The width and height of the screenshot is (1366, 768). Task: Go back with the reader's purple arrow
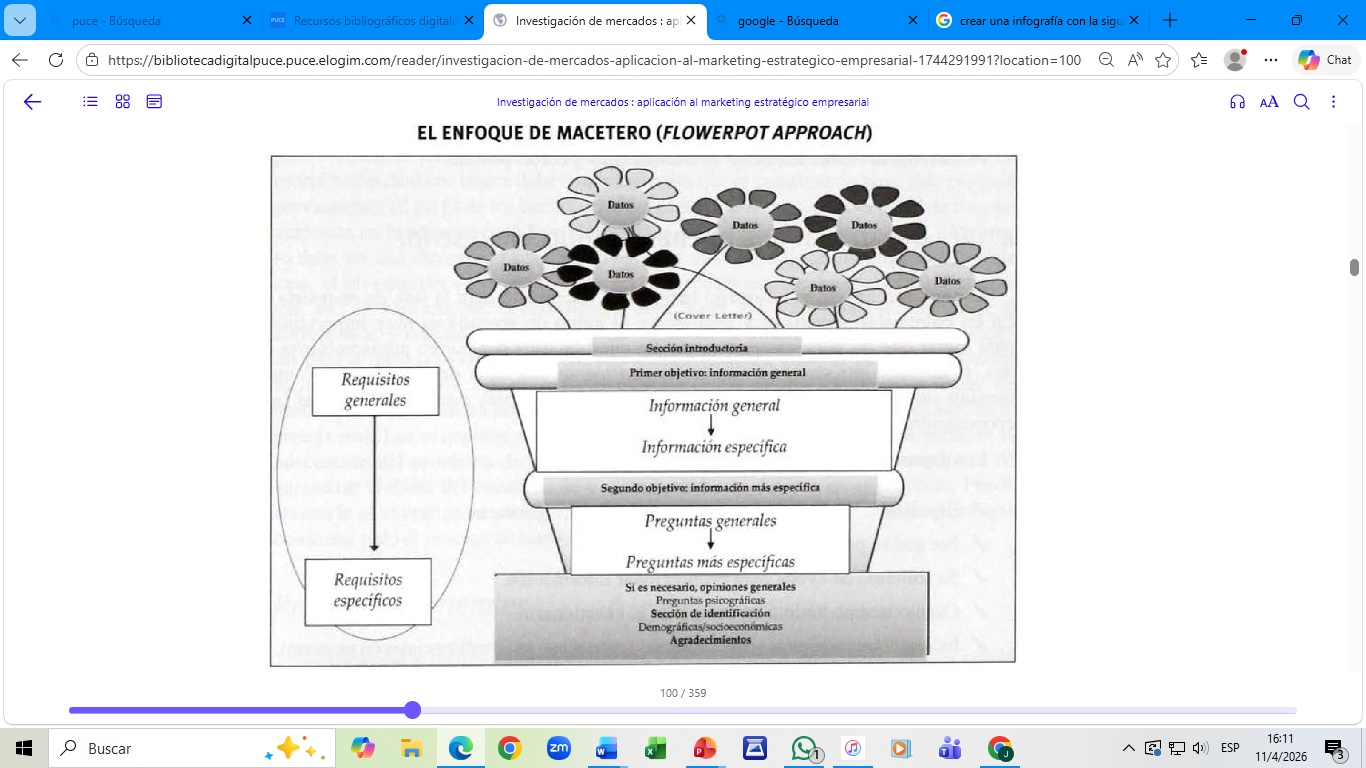tap(32, 101)
